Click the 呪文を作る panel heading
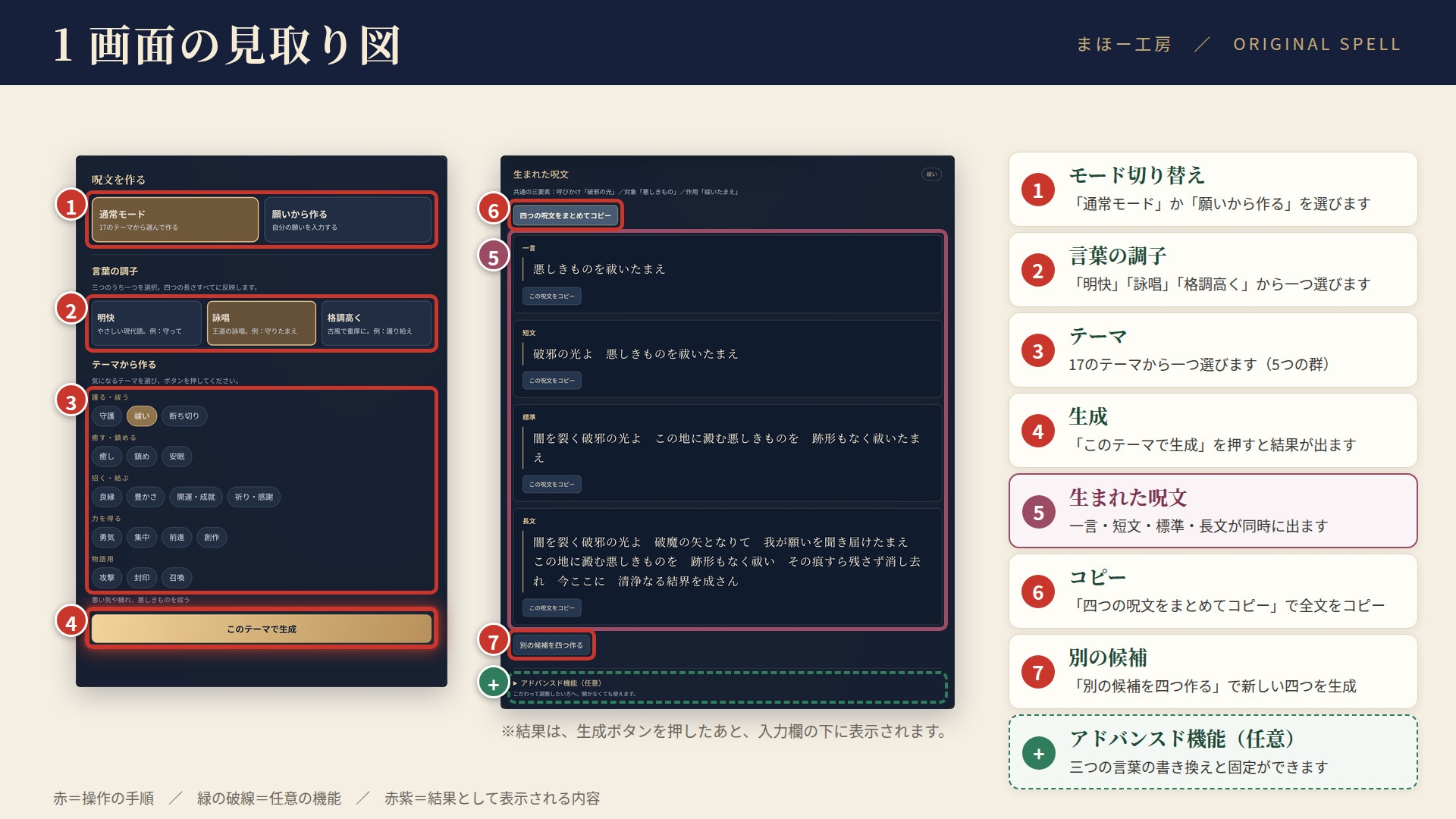This screenshot has height=819, width=1456. (118, 180)
